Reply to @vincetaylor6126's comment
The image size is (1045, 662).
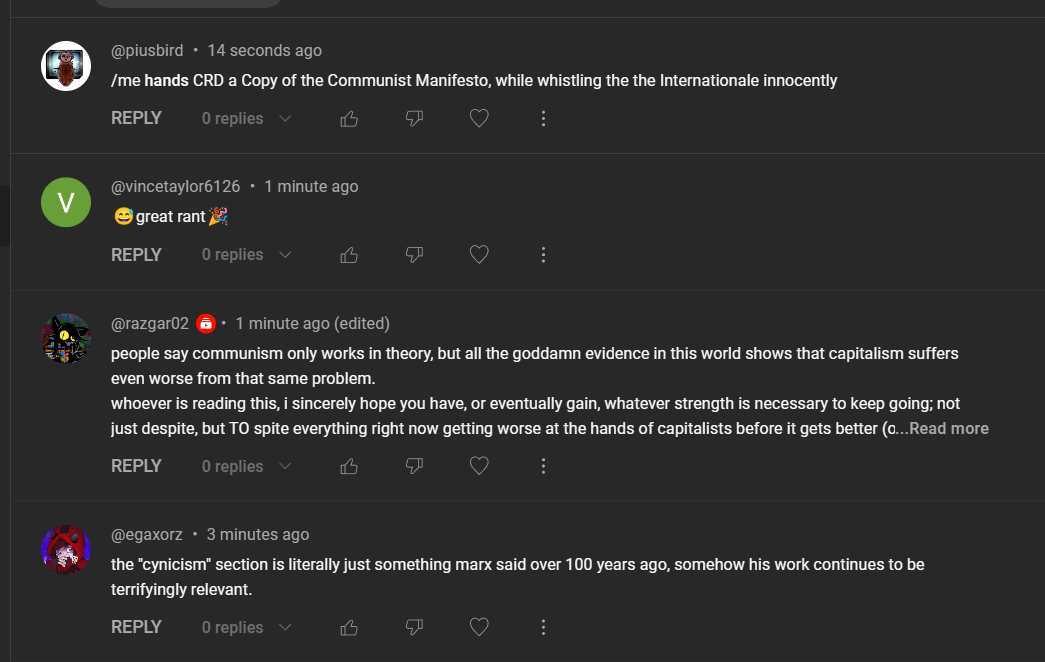click(x=136, y=255)
